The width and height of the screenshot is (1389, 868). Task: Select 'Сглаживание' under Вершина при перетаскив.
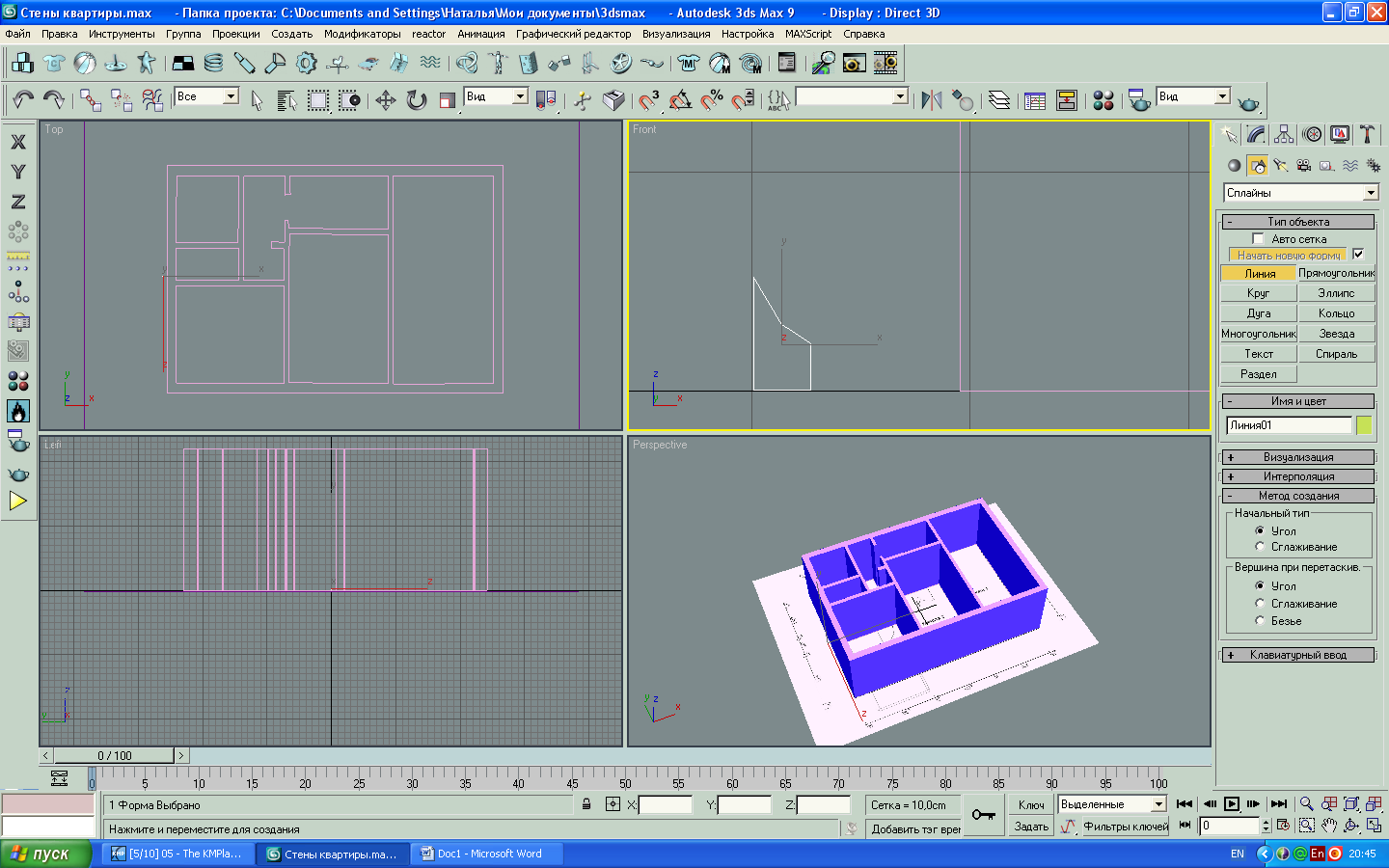pyautogui.click(x=1260, y=603)
